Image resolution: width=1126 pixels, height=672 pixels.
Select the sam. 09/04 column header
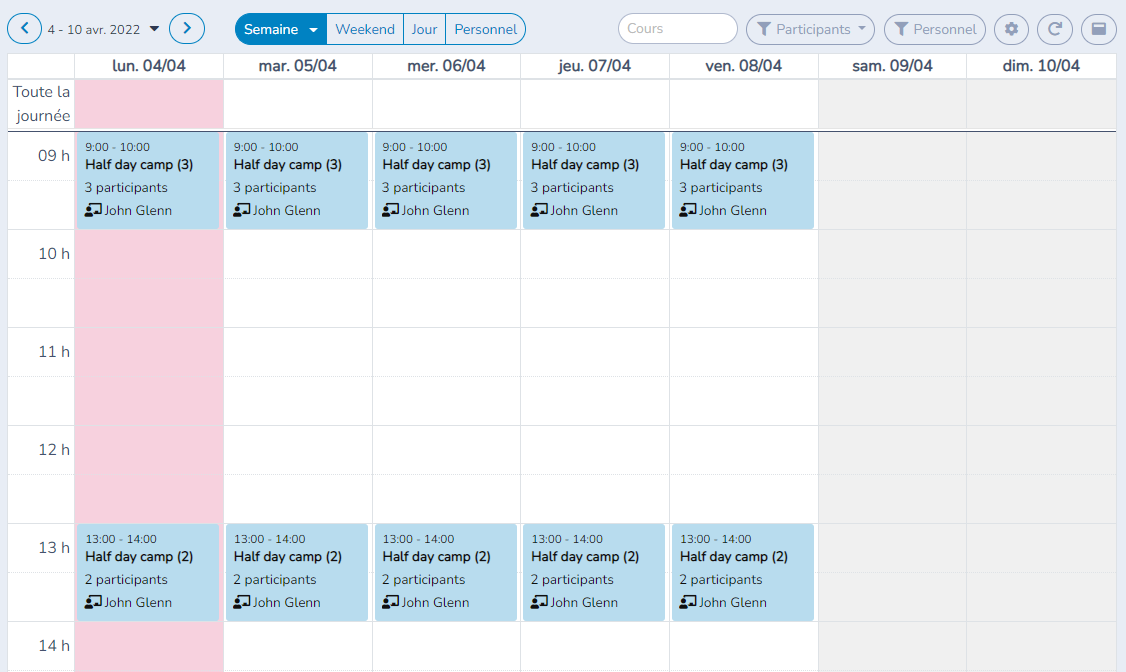pyautogui.click(x=892, y=66)
